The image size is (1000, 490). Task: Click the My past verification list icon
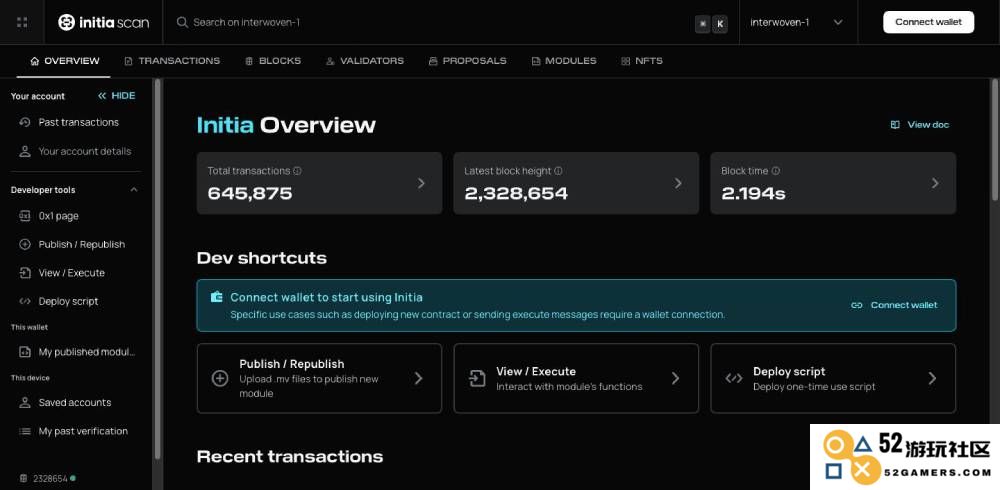tap(25, 431)
